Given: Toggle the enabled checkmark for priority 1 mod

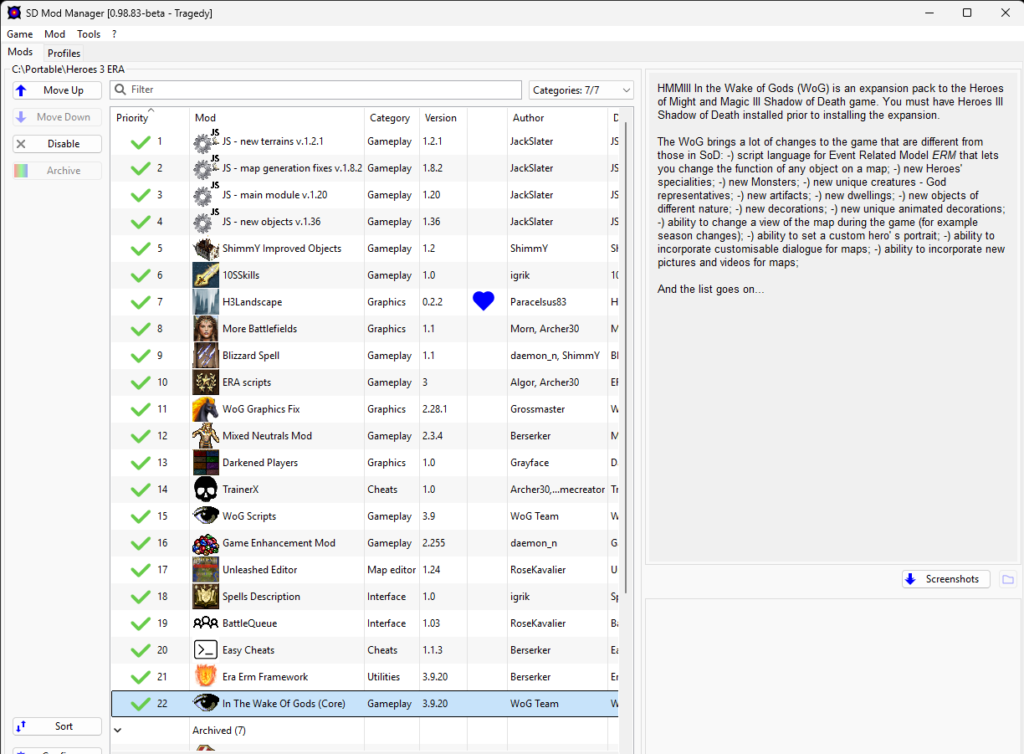Looking at the screenshot, I should click(x=140, y=142).
